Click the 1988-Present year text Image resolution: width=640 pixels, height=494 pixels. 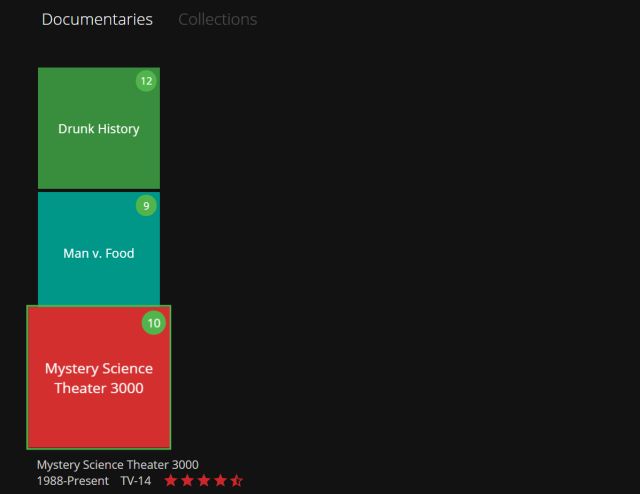tap(73, 481)
